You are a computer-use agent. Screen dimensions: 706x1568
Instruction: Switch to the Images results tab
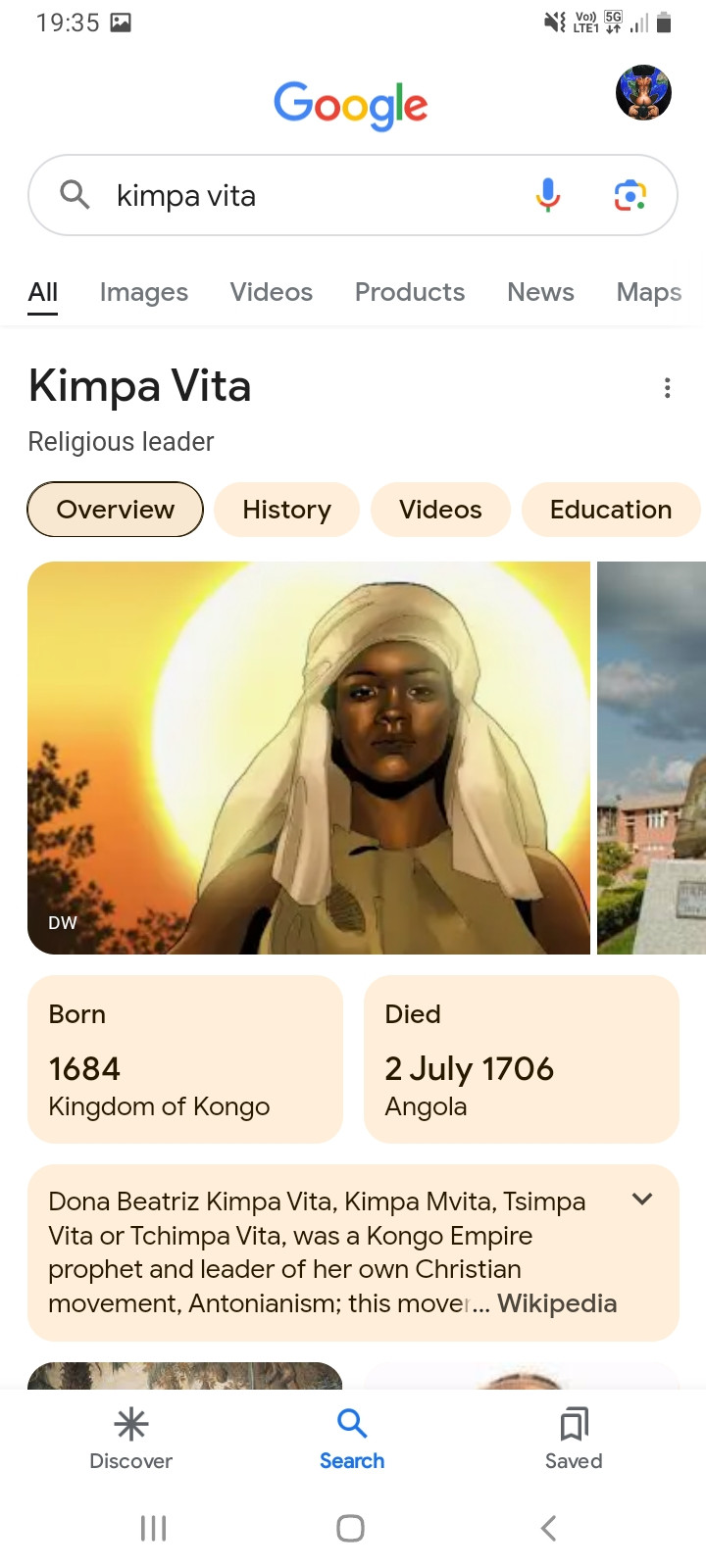pos(144,292)
